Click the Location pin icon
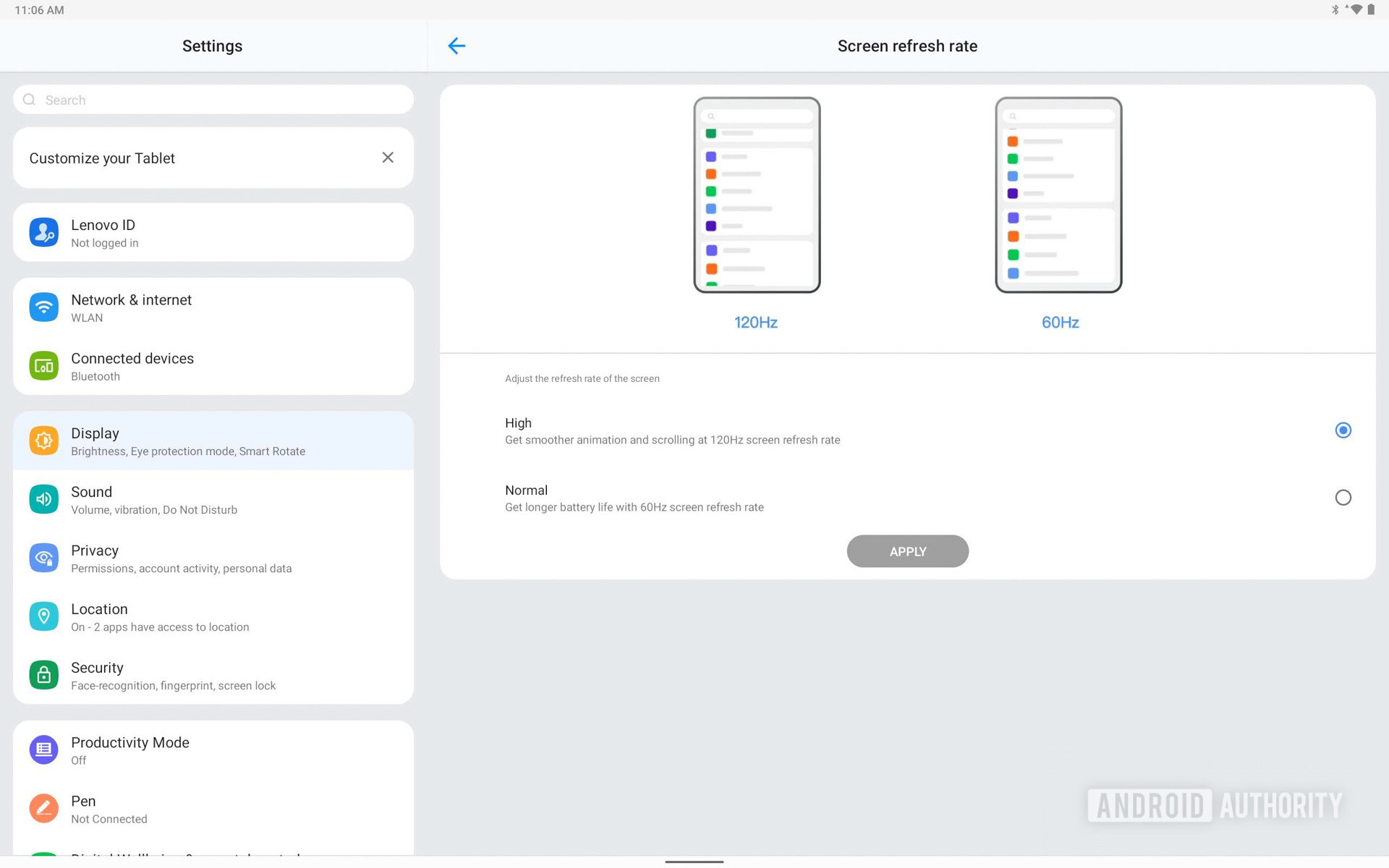 [x=44, y=616]
